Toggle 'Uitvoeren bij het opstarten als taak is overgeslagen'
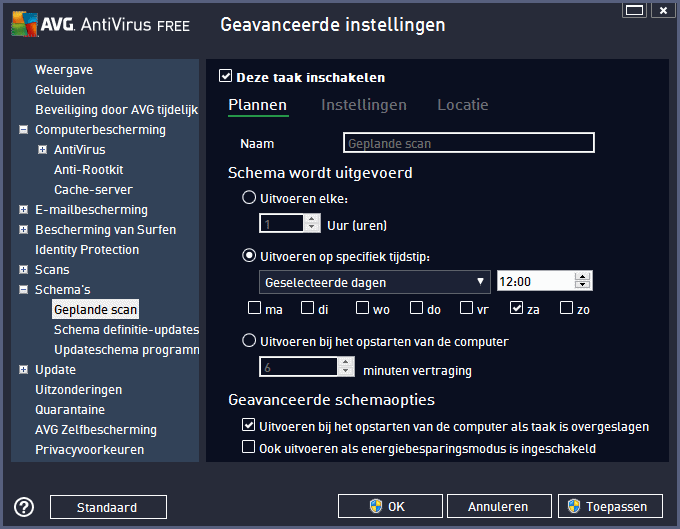680x529 pixels. click(x=248, y=425)
